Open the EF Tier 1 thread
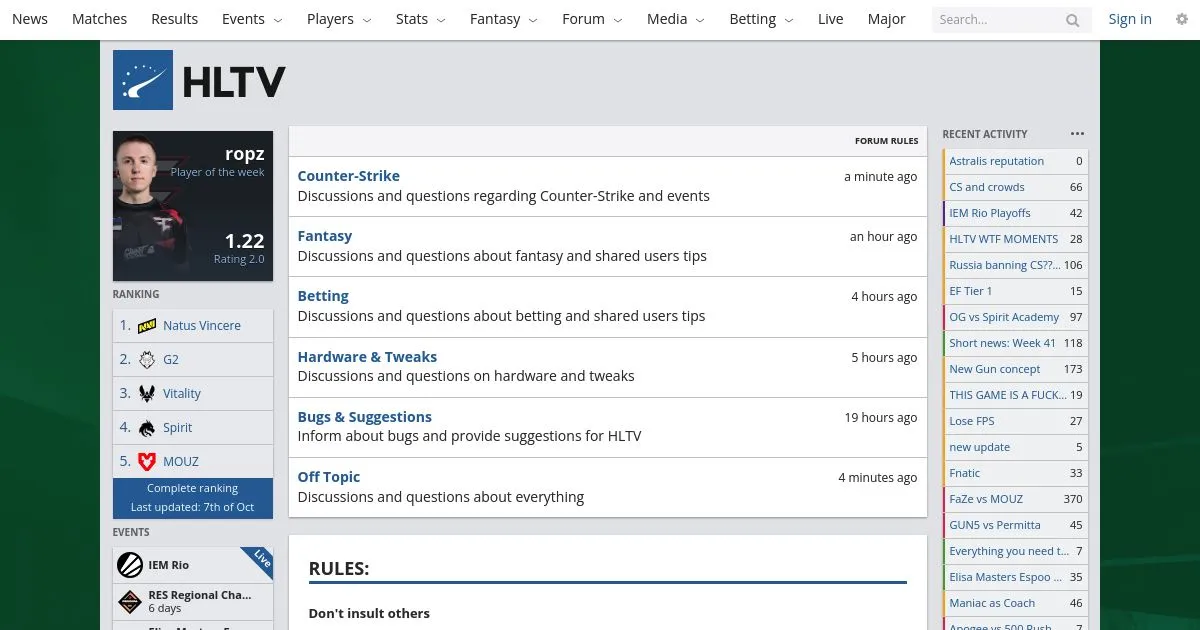1200x630 pixels. pos(1016,291)
